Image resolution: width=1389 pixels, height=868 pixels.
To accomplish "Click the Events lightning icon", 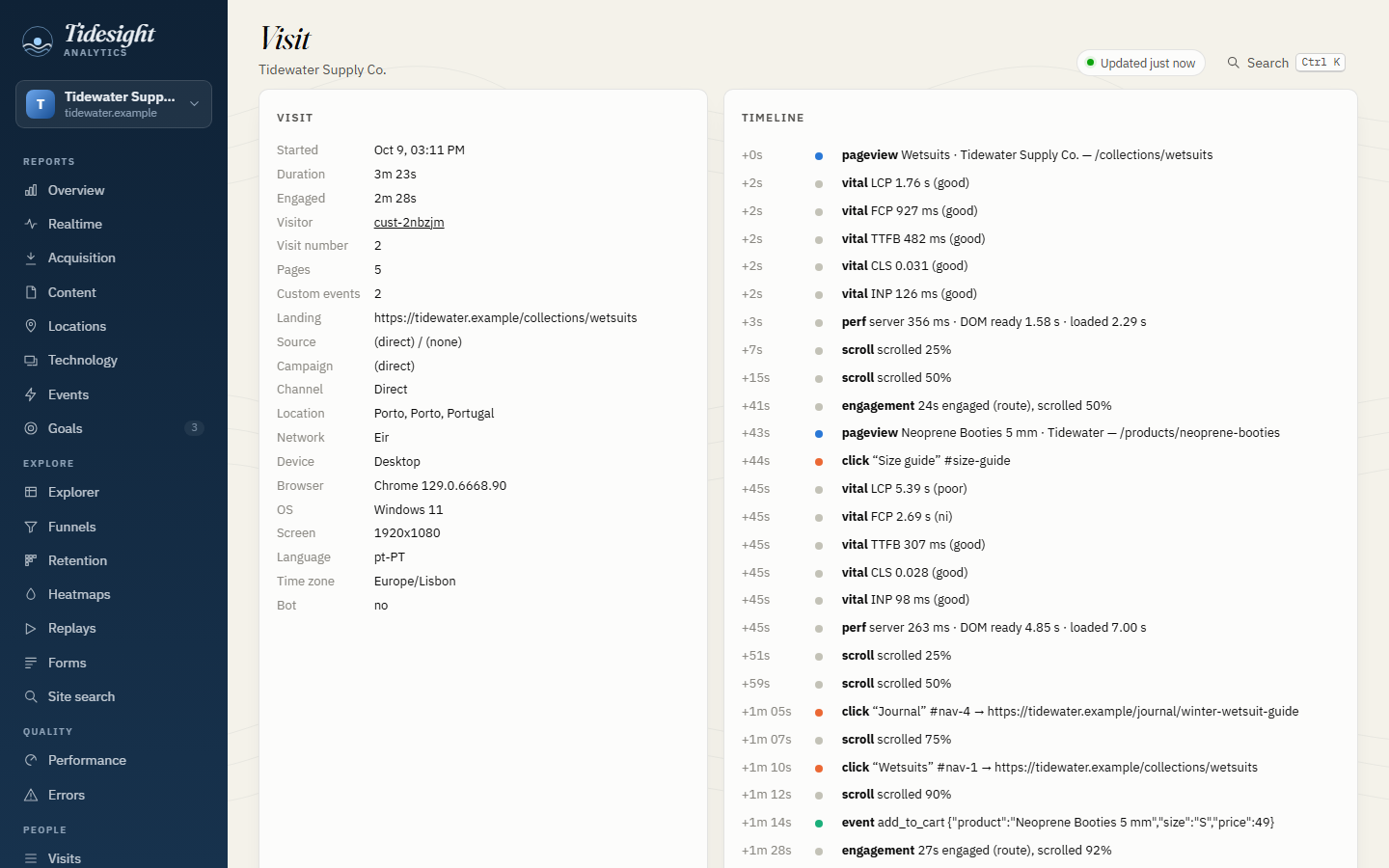I will click(31, 394).
